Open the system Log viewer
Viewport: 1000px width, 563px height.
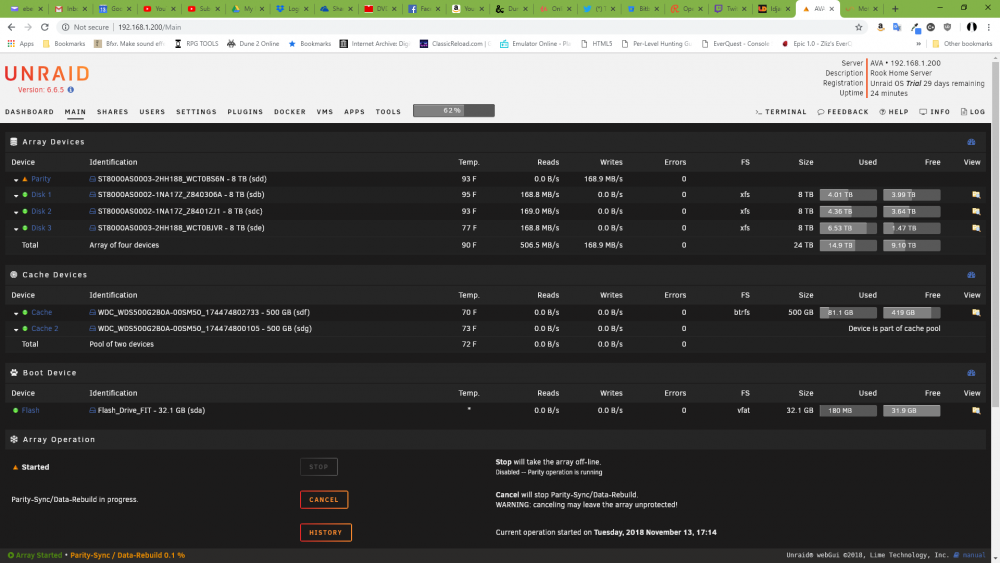tap(973, 112)
